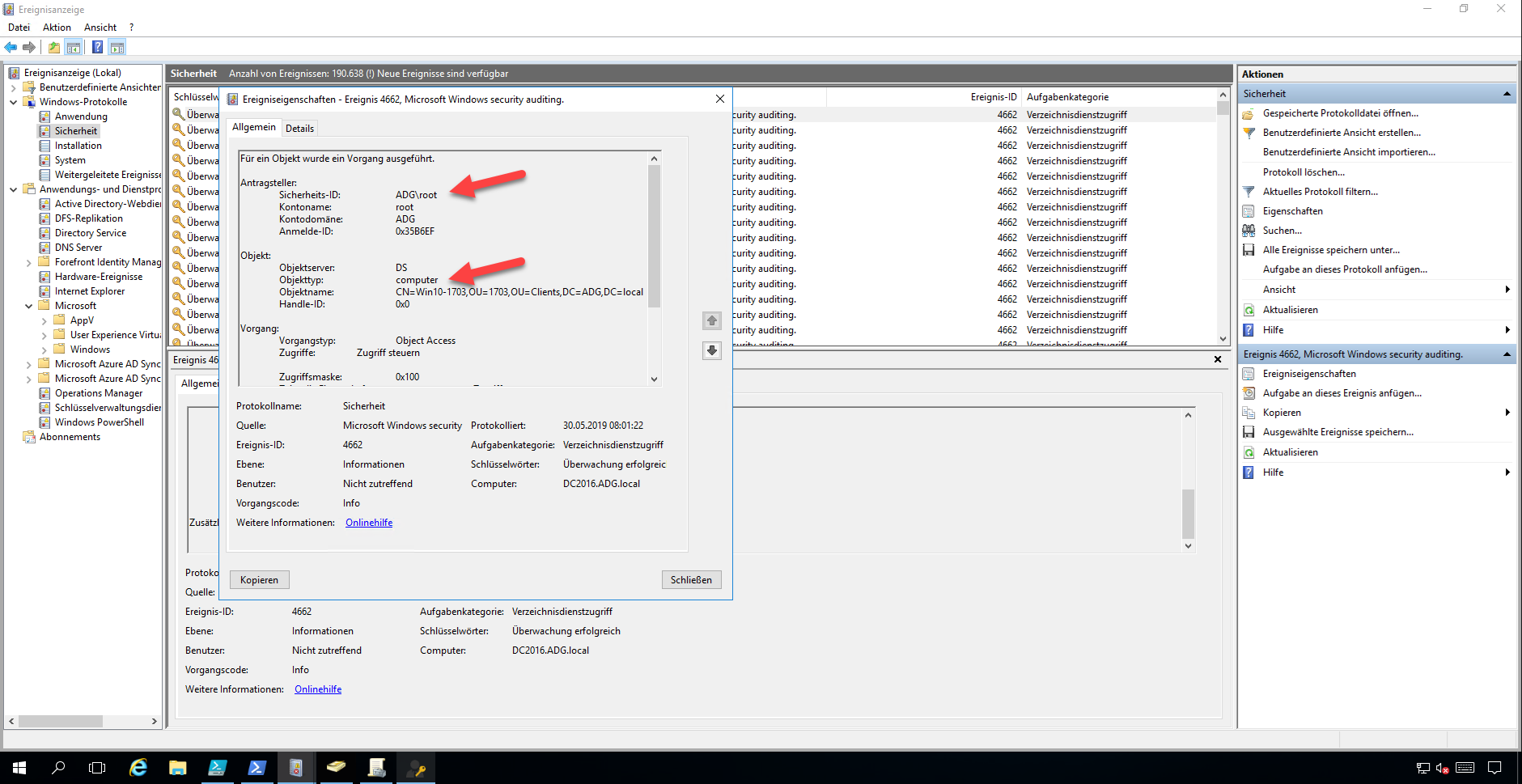Screen dimensions: 1522x784
Task: Click the green Aktualisieren icon under Sicherheit section
Action: (1249, 310)
